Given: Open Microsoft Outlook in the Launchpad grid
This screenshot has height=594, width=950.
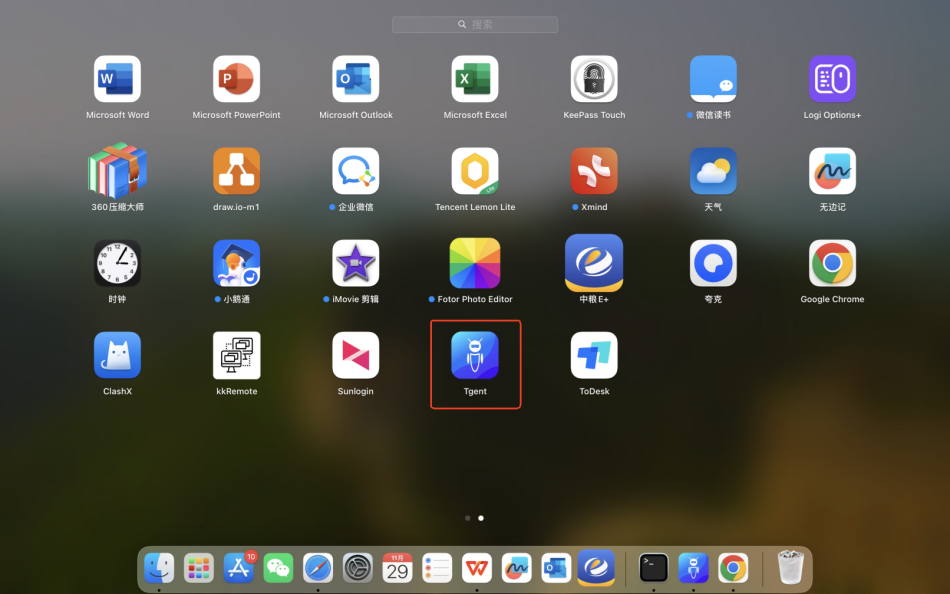Looking at the screenshot, I should pos(356,79).
